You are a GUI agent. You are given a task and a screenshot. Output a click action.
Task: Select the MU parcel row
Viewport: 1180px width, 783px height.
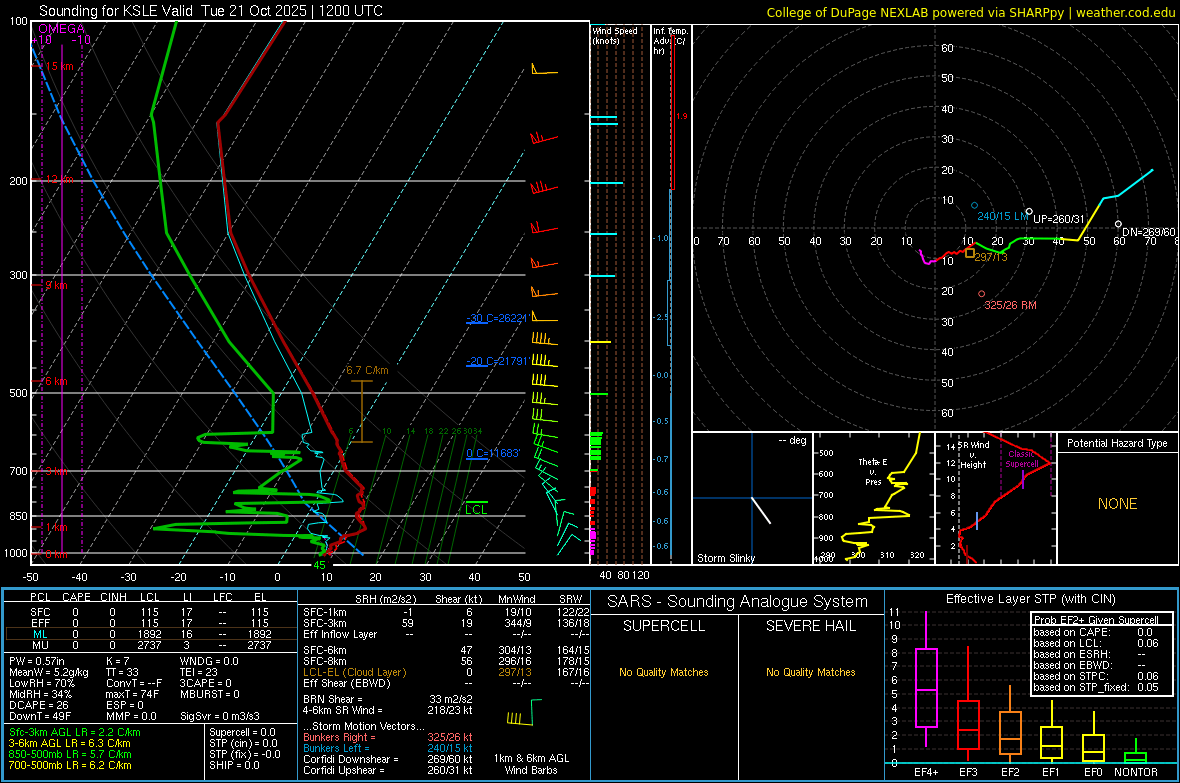coord(150,645)
